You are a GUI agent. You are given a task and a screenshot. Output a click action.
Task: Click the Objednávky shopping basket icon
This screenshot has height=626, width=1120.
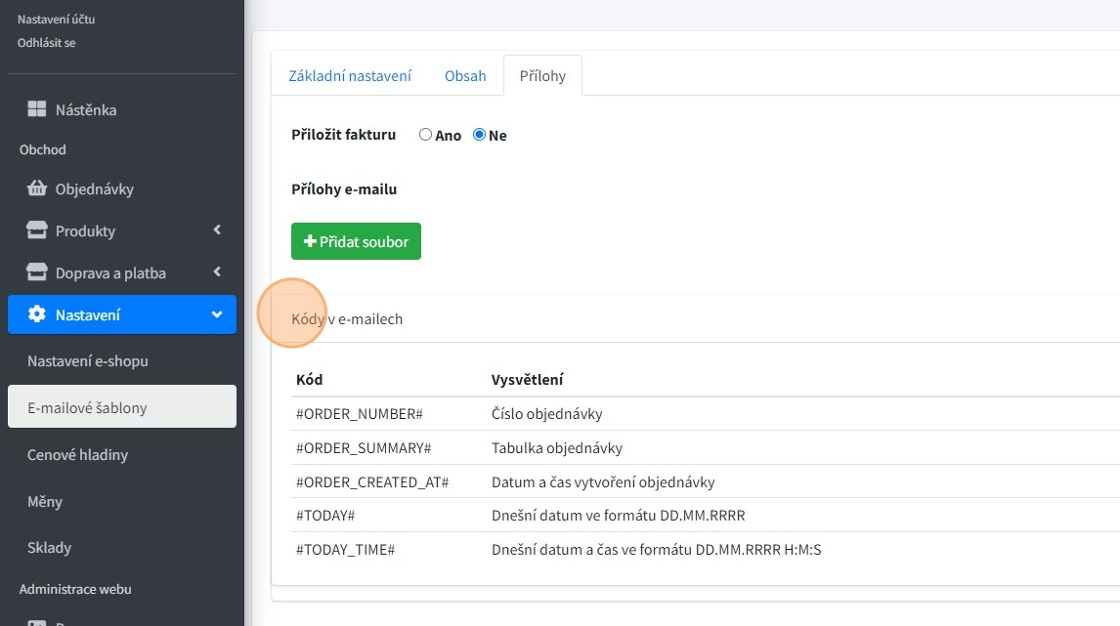(x=37, y=188)
